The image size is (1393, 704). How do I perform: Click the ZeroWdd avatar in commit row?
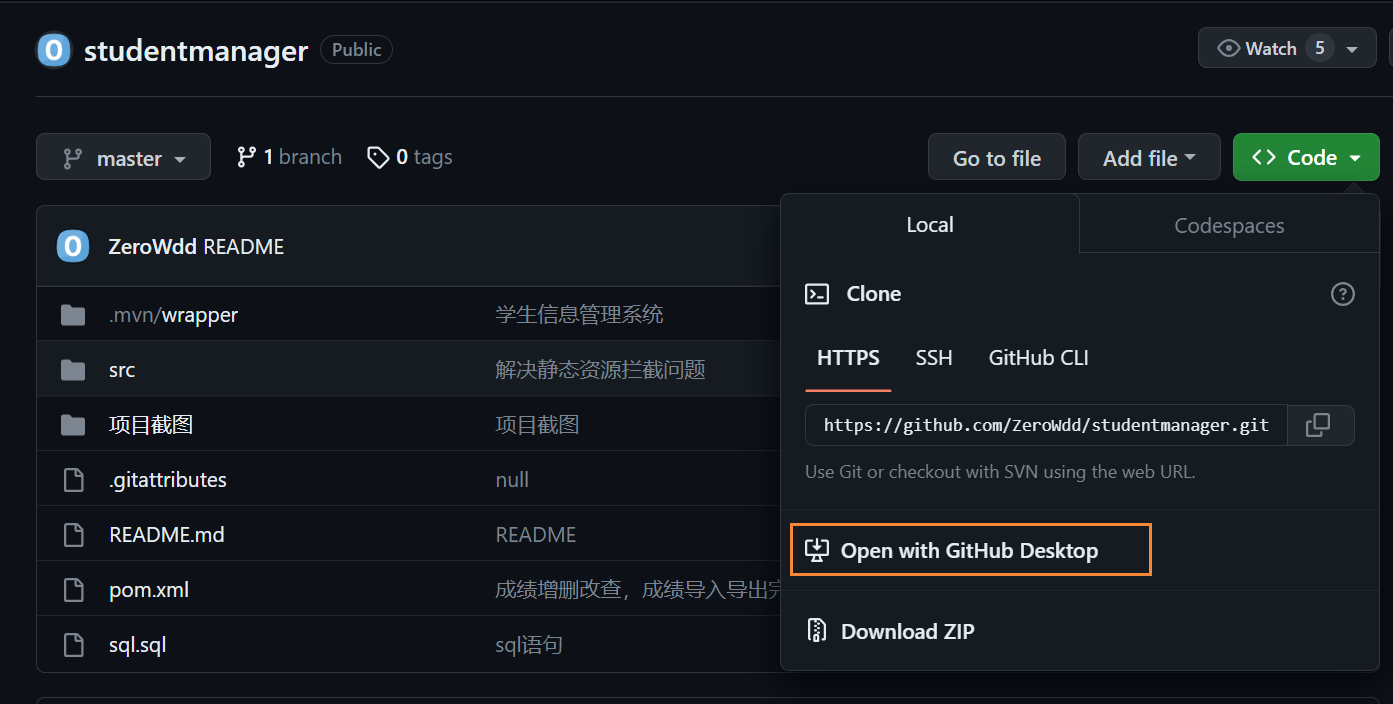[73, 246]
